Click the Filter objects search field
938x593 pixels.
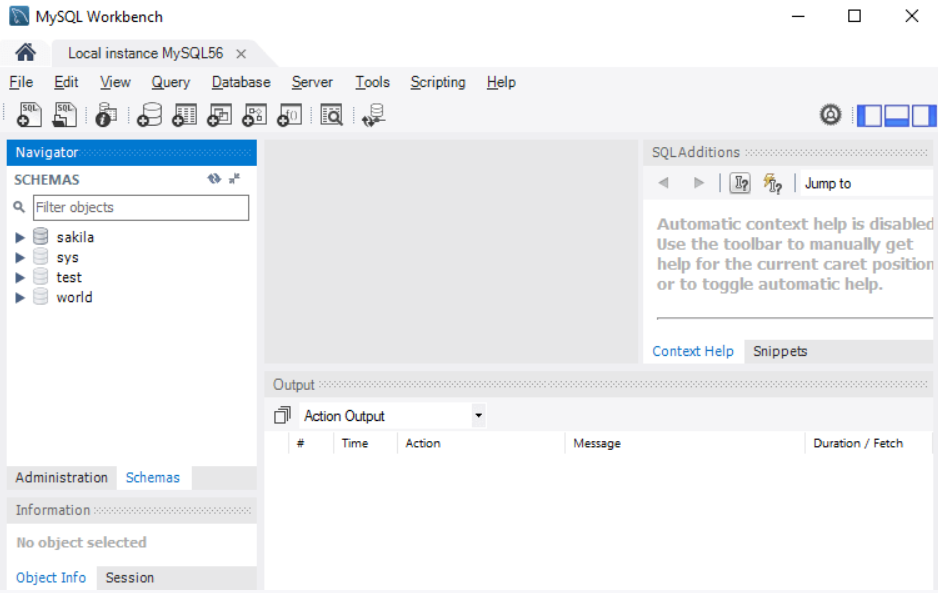141,207
